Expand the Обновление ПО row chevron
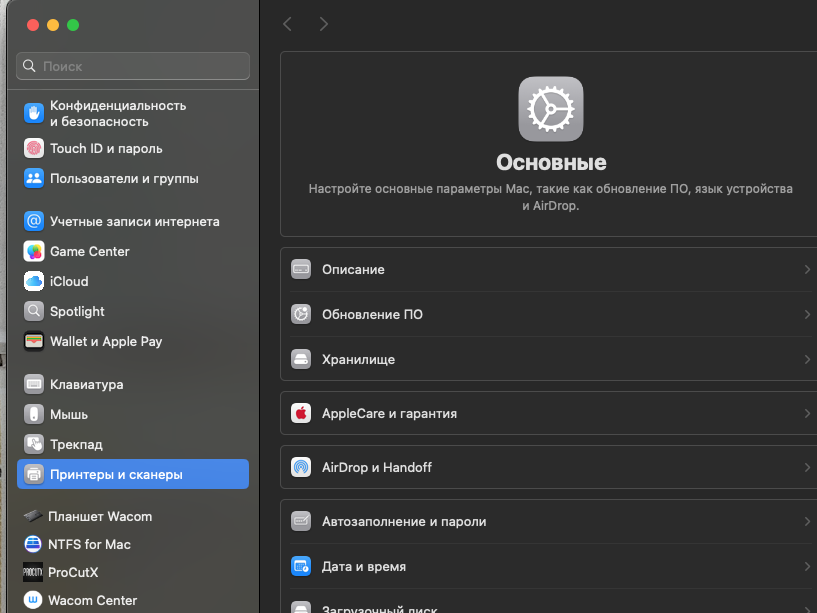817x613 pixels. coord(807,314)
